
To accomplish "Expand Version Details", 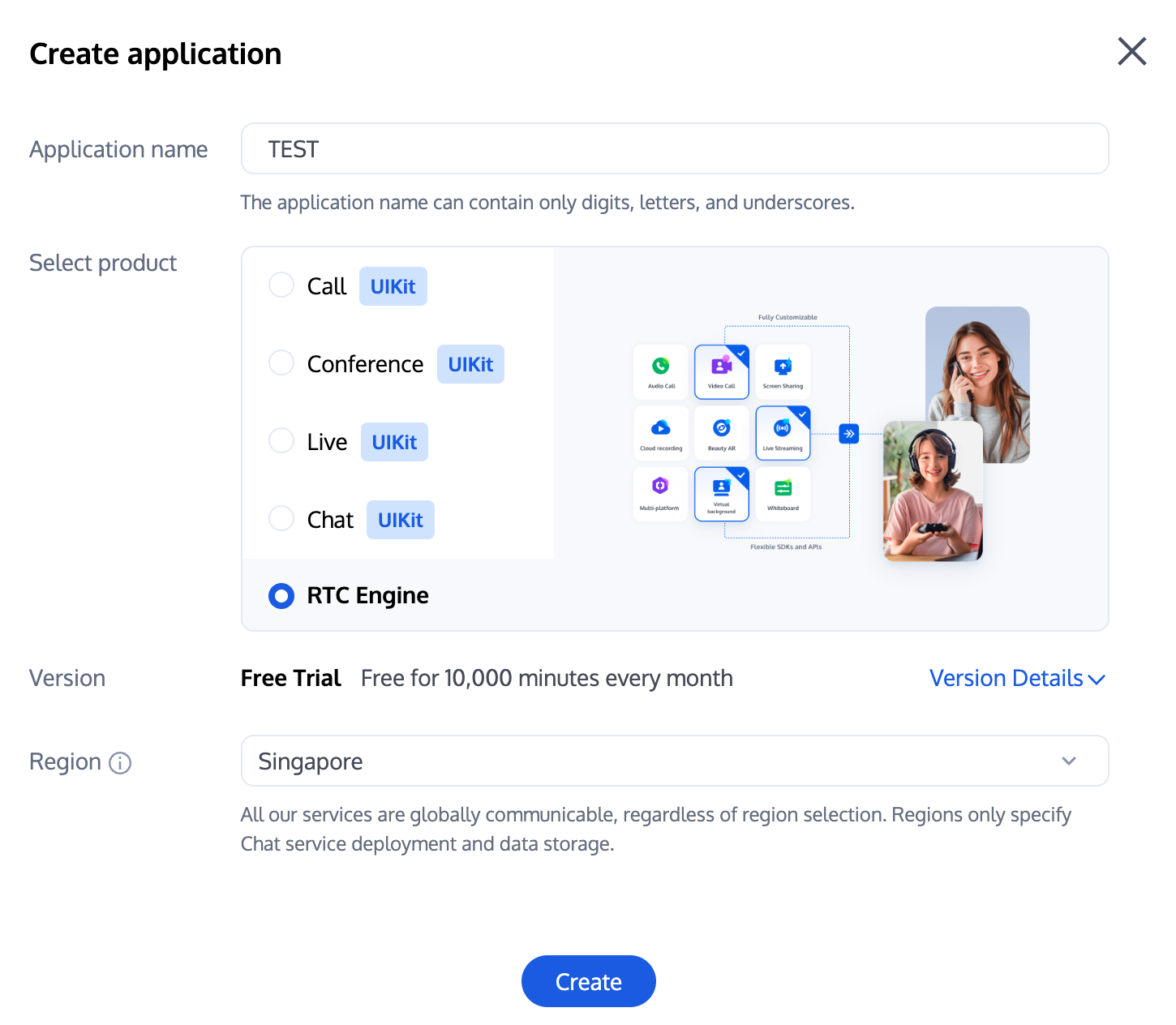I will (1016, 678).
